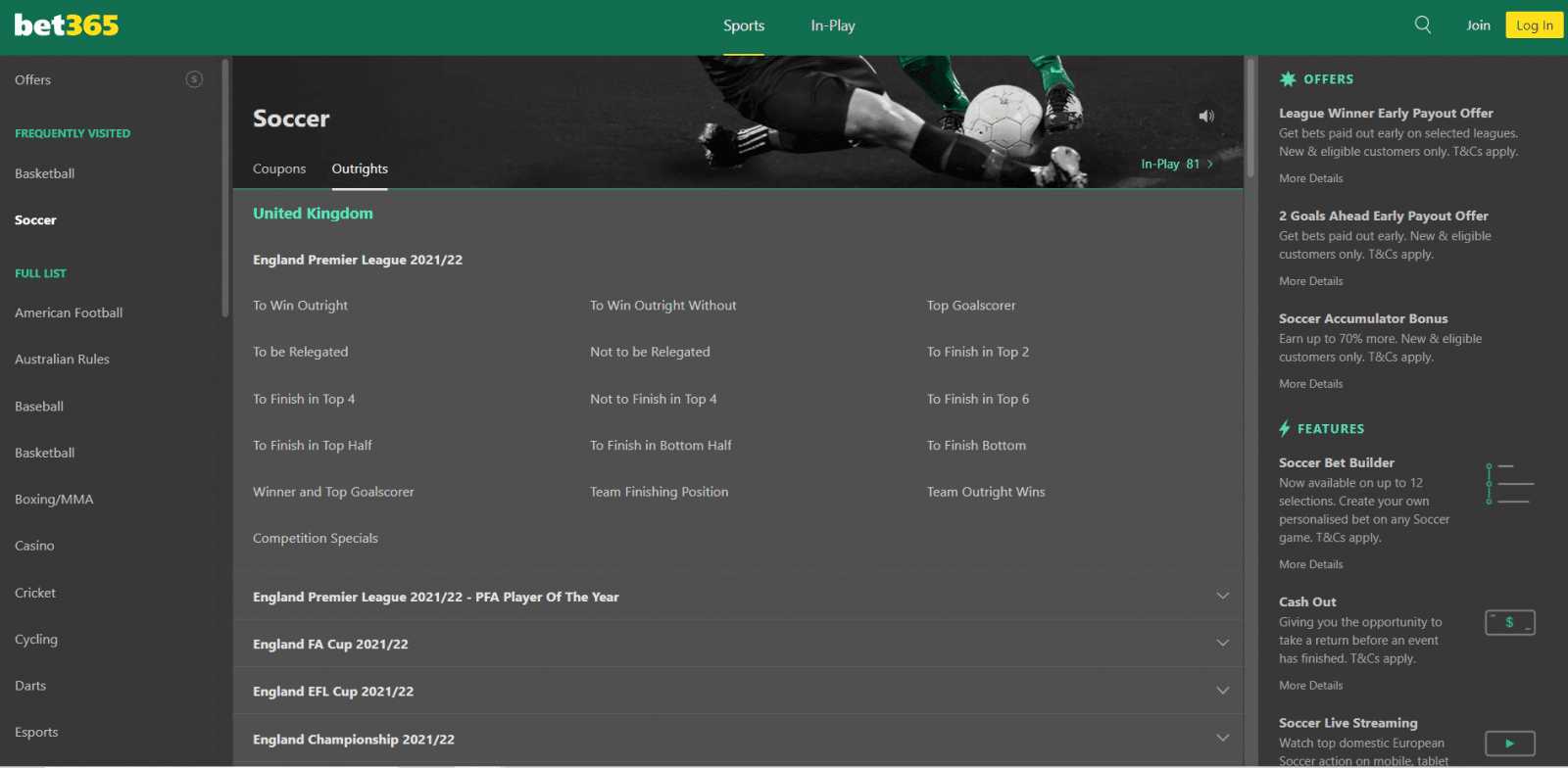Toggle the sound speaker icon
This screenshot has width=1568, height=768.
point(1206,116)
